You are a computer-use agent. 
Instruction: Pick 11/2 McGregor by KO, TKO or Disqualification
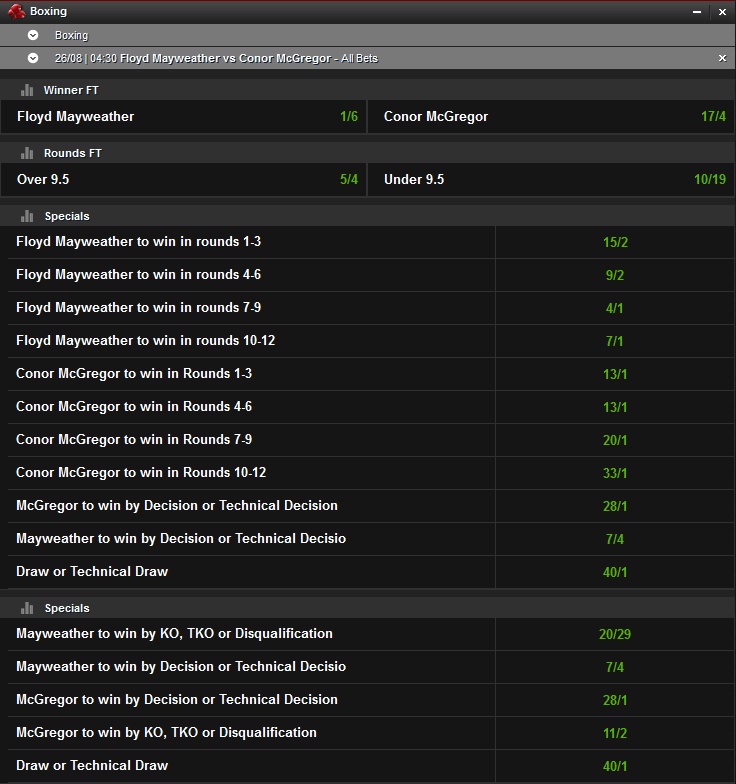(x=615, y=733)
